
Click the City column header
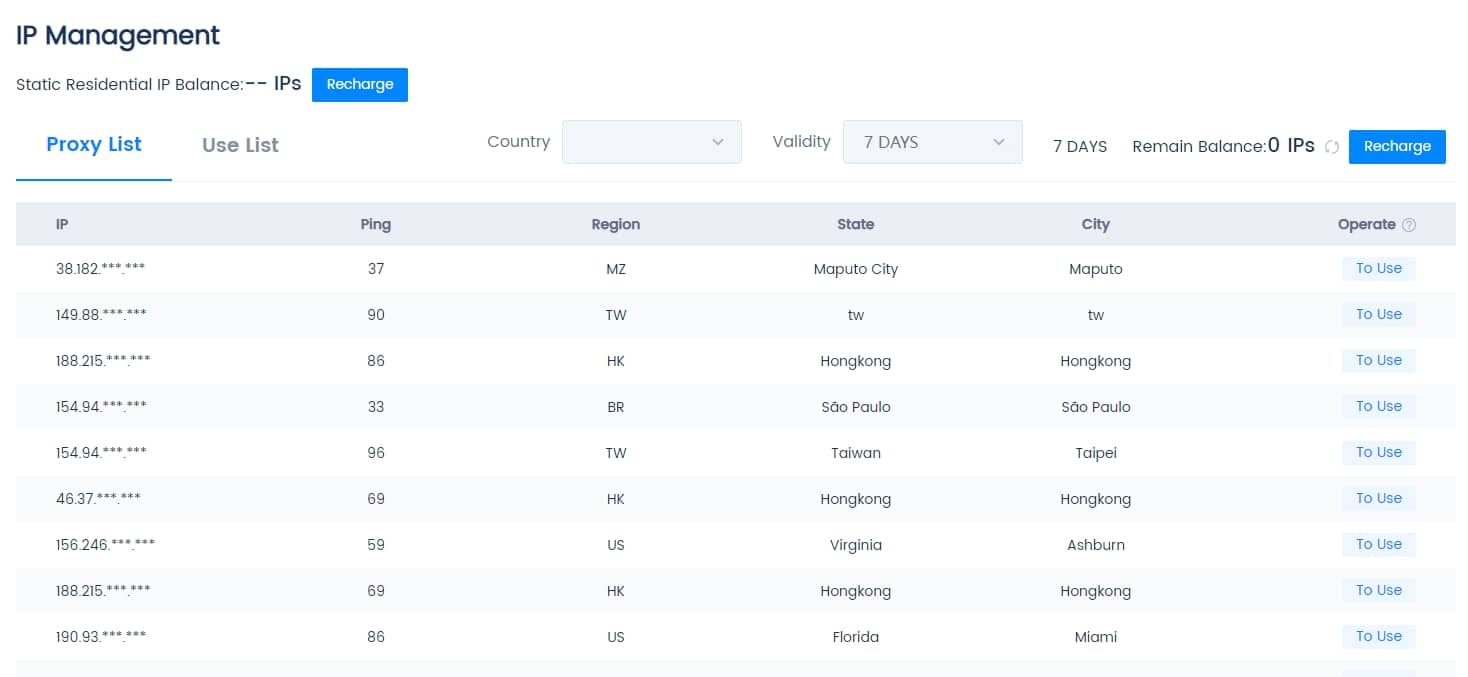click(1096, 224)
